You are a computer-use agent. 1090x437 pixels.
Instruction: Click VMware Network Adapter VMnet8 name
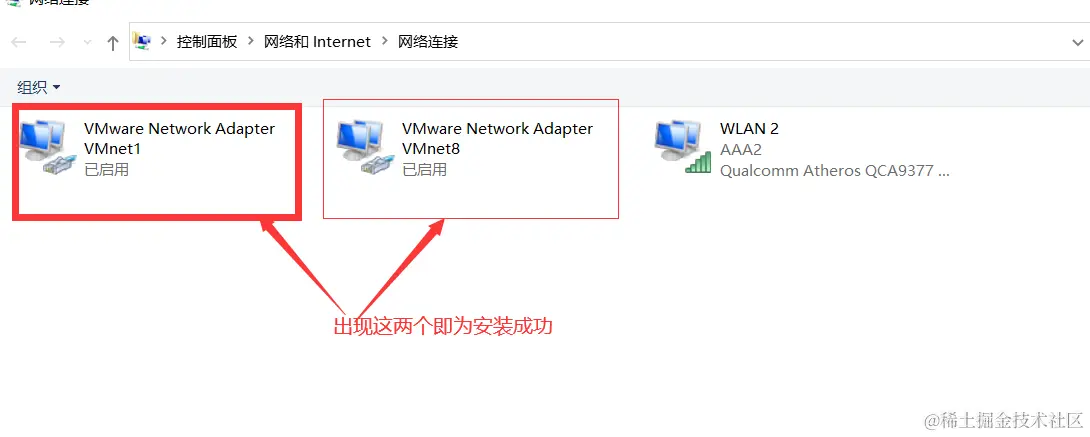click(x=498, y=138)
